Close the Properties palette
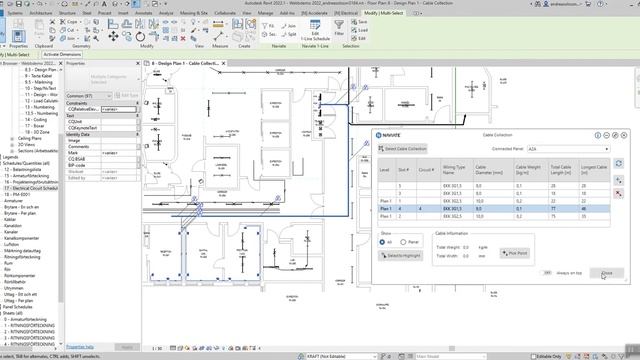This screenshot has height=360, width=640. pyautogui.click(x=138, y=64)
